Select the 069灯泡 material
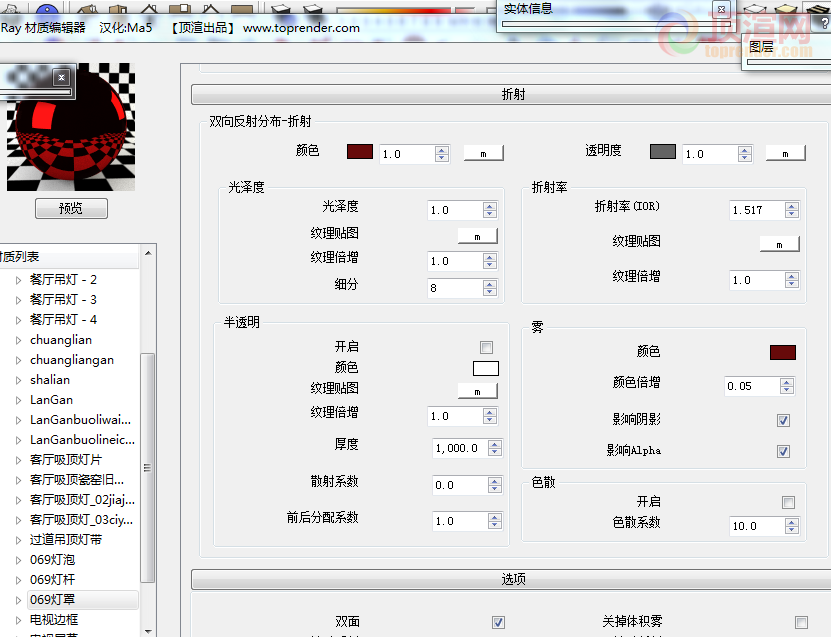 [52, 560]
